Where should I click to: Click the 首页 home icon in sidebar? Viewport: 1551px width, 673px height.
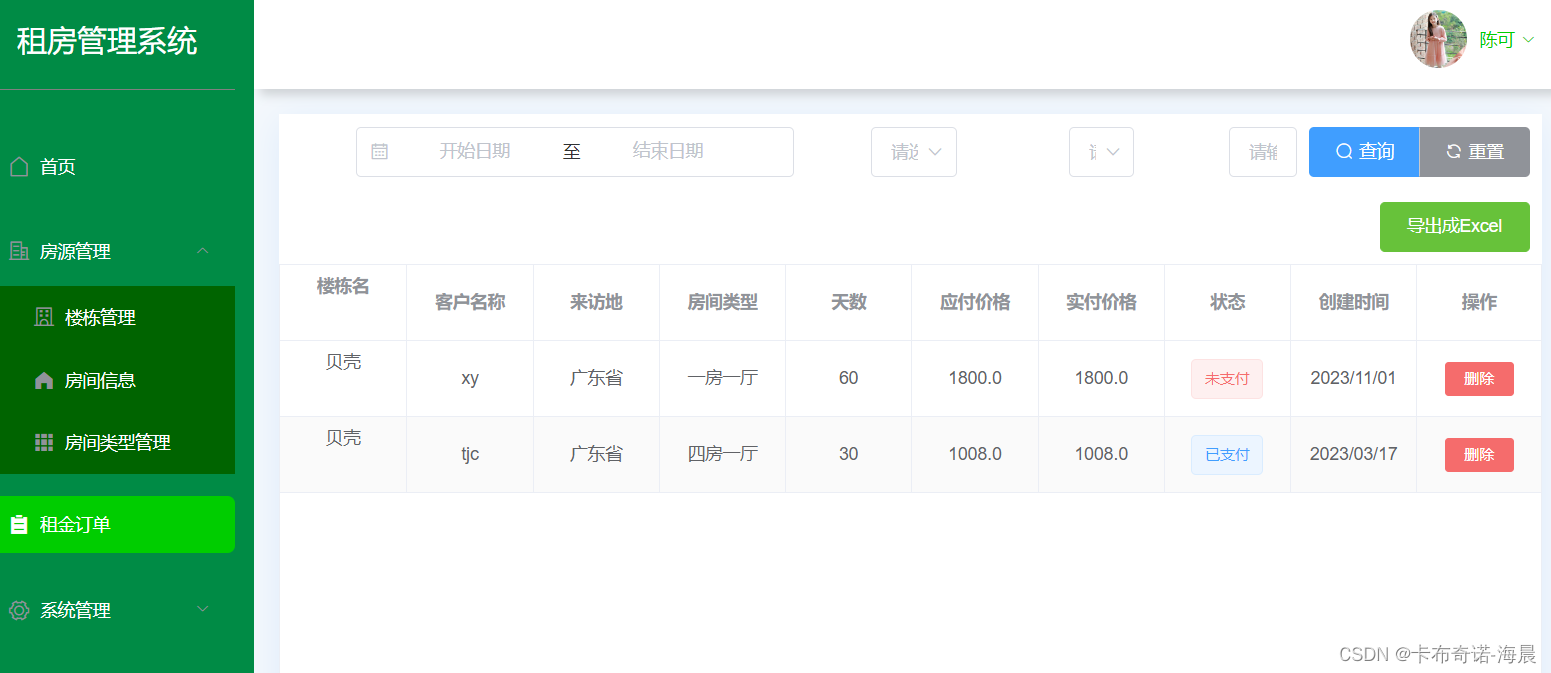[x=18, y=166]
